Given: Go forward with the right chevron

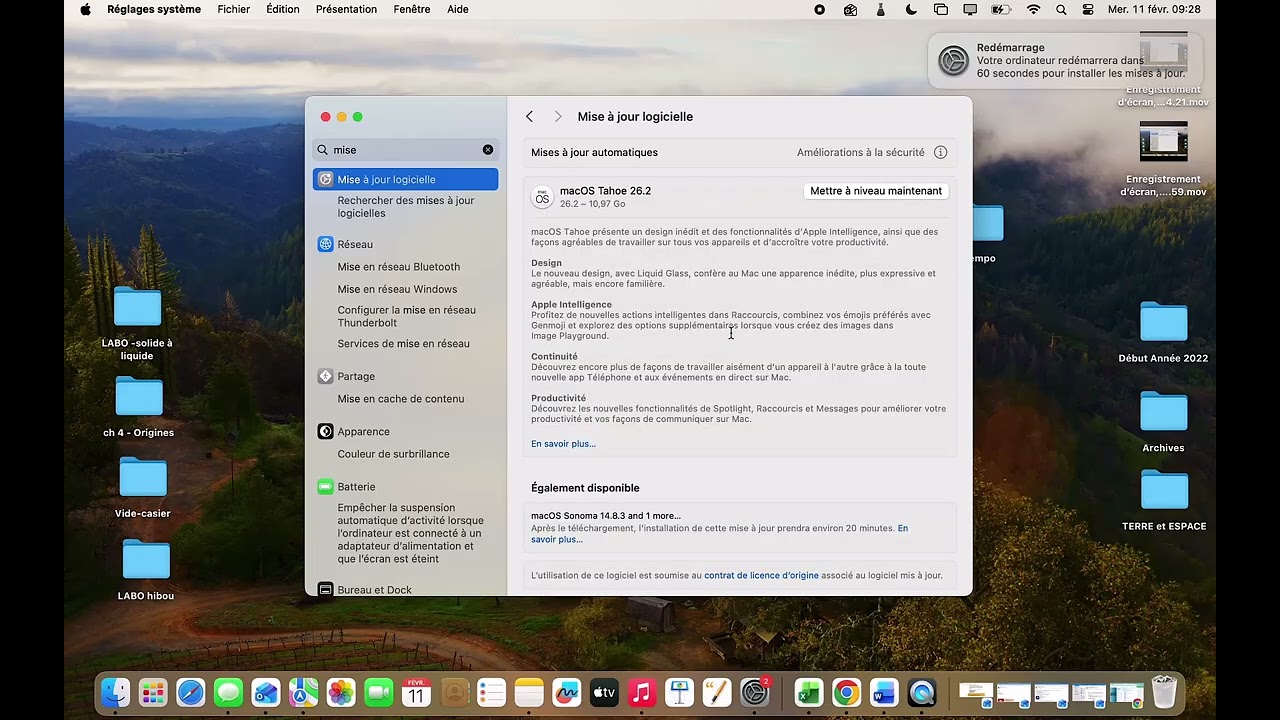Looking at the screenshot, I should click(x=558, y=117).
